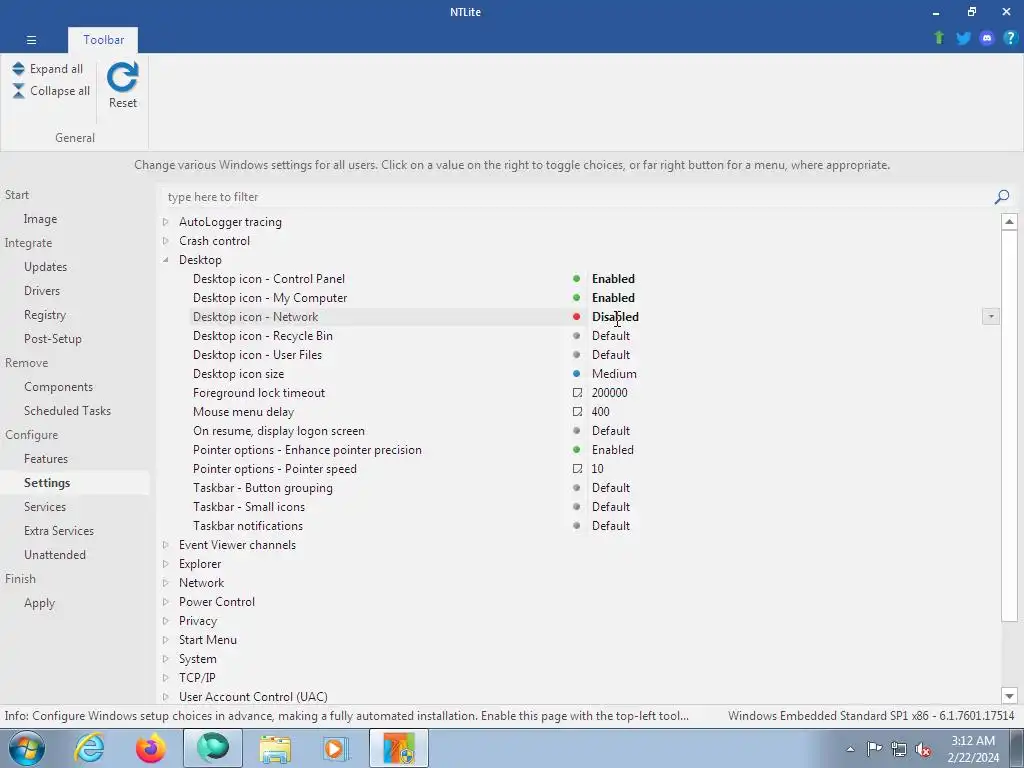Open the Twitter bird icon
The image size is (1024, 768).
(x=963, y=38)
